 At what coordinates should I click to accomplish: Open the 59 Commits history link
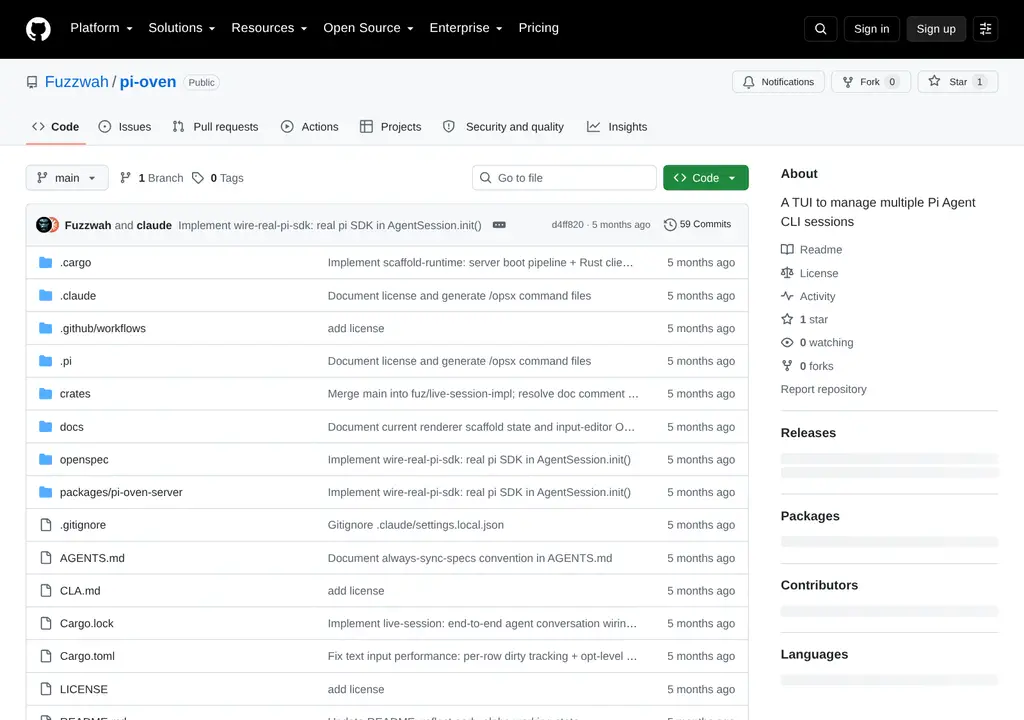coord(697,224)
